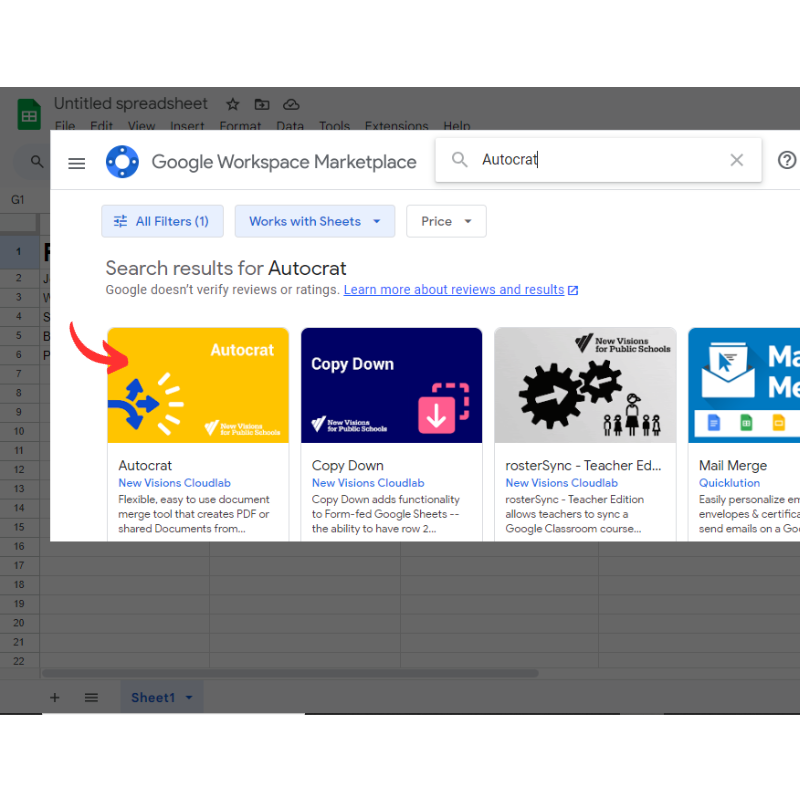Screen dimensions: 800x800
Task: Open the Copy Down add-on thumbnail
Action: pyautogui.click(x=391, y=385)
